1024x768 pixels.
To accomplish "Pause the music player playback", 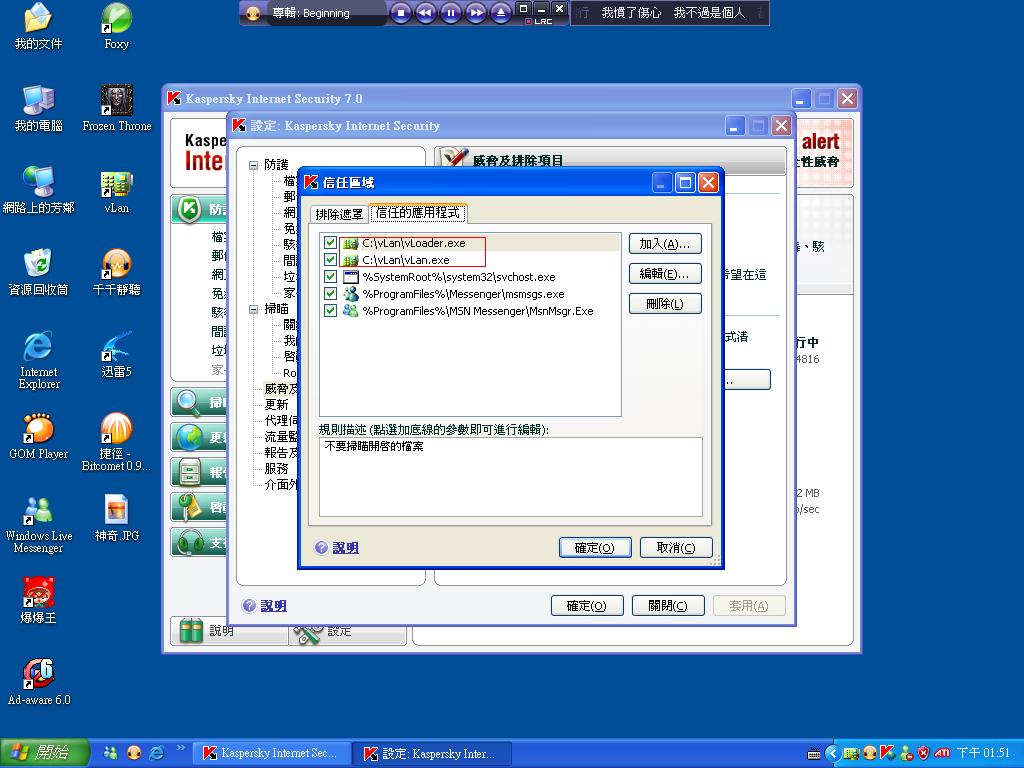I will click(451, 13).
